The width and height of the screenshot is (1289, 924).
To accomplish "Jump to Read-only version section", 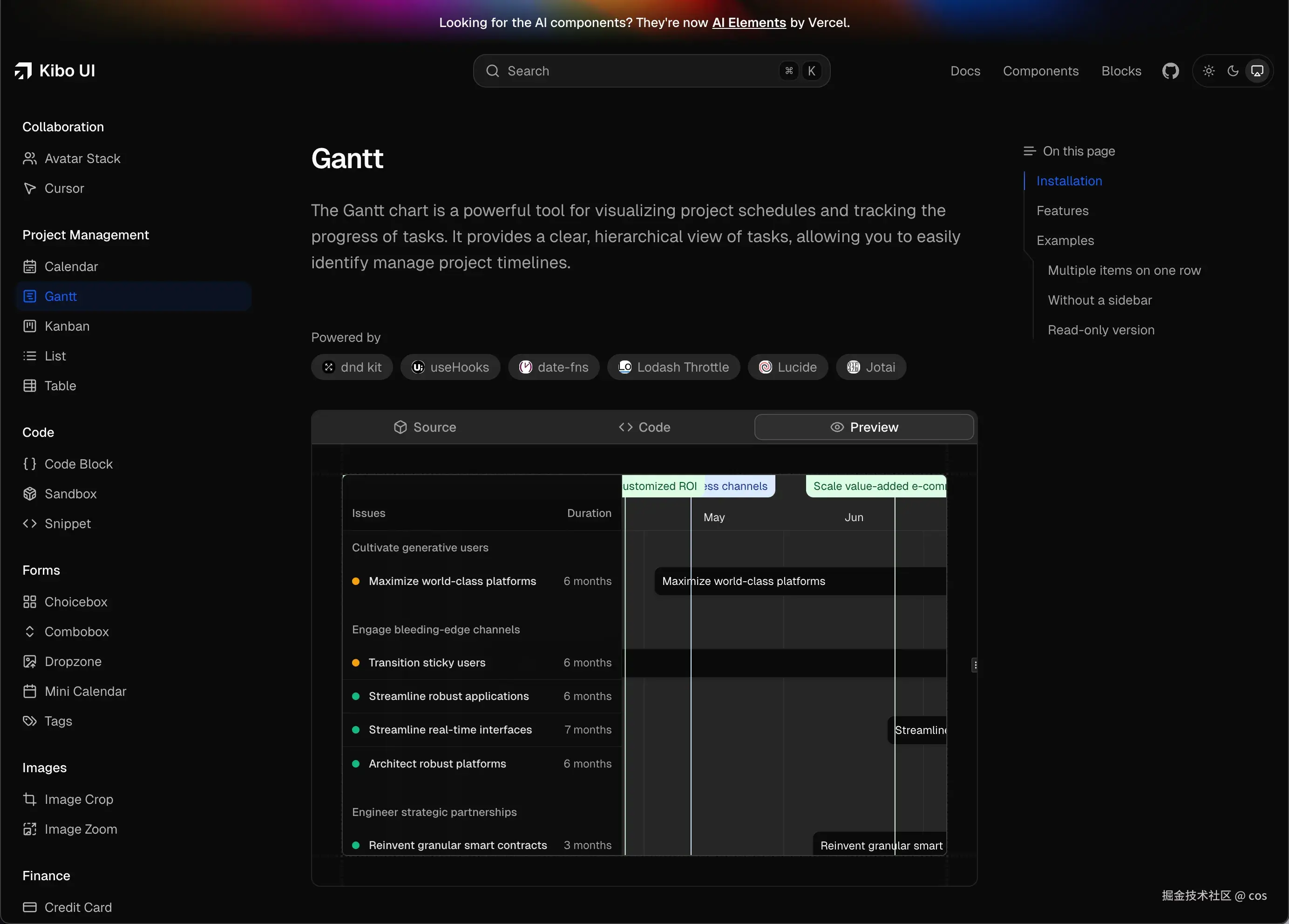I will (1100, 330).
